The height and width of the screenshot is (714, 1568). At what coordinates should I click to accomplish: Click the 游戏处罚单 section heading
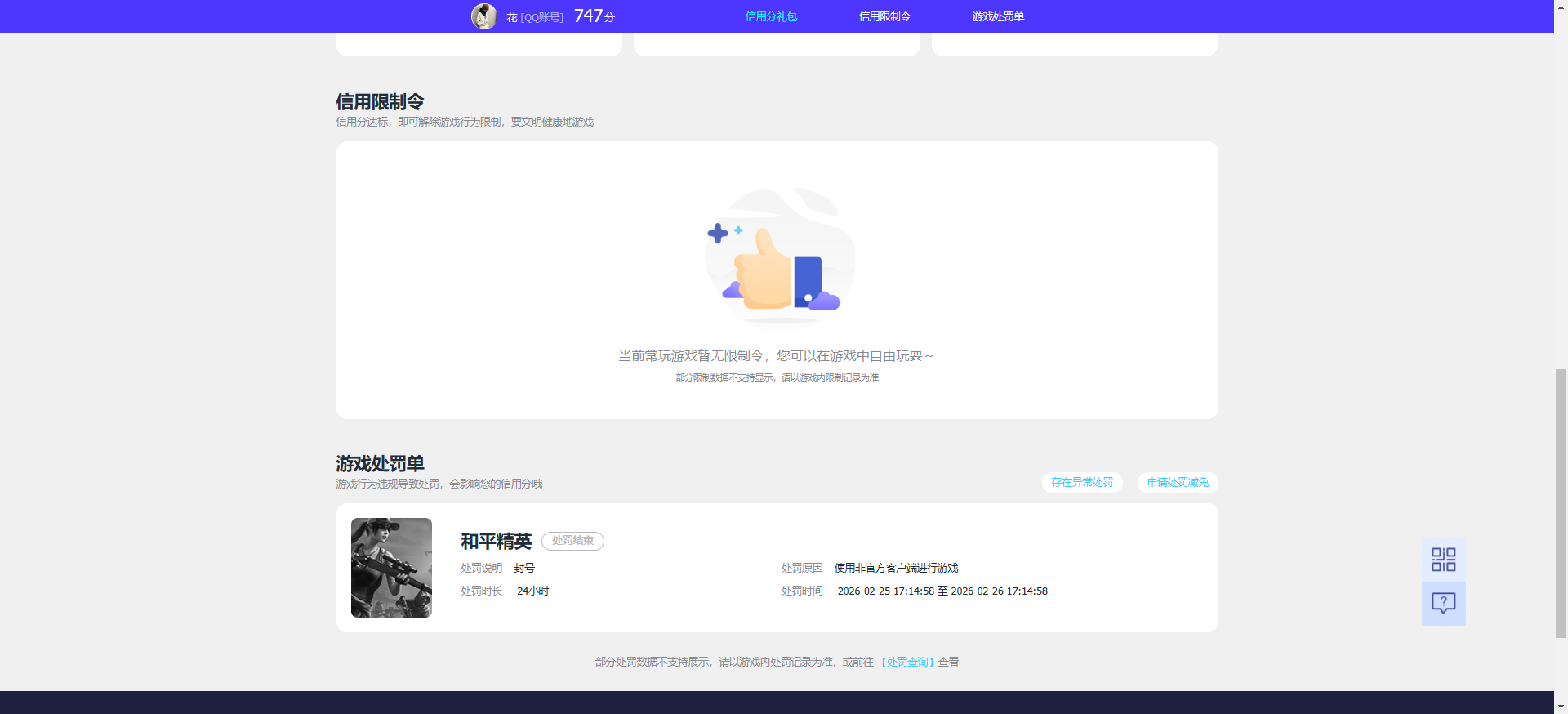380,464
